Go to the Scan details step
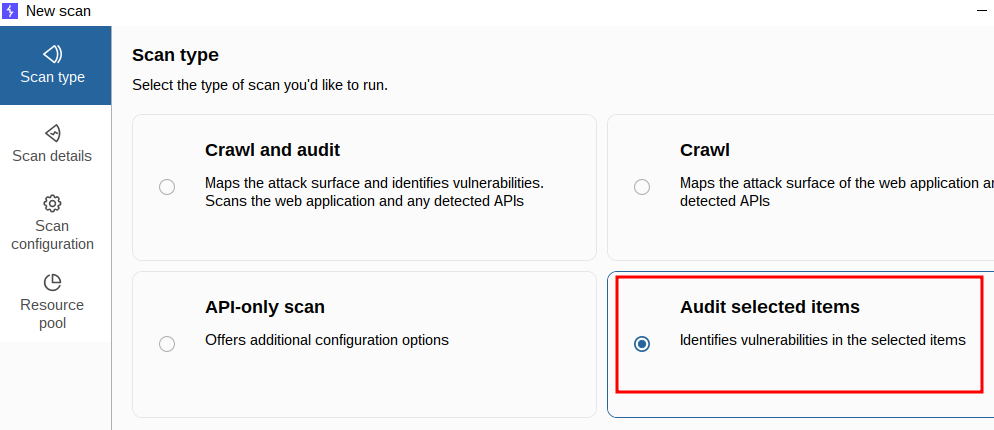 [52, 144]
